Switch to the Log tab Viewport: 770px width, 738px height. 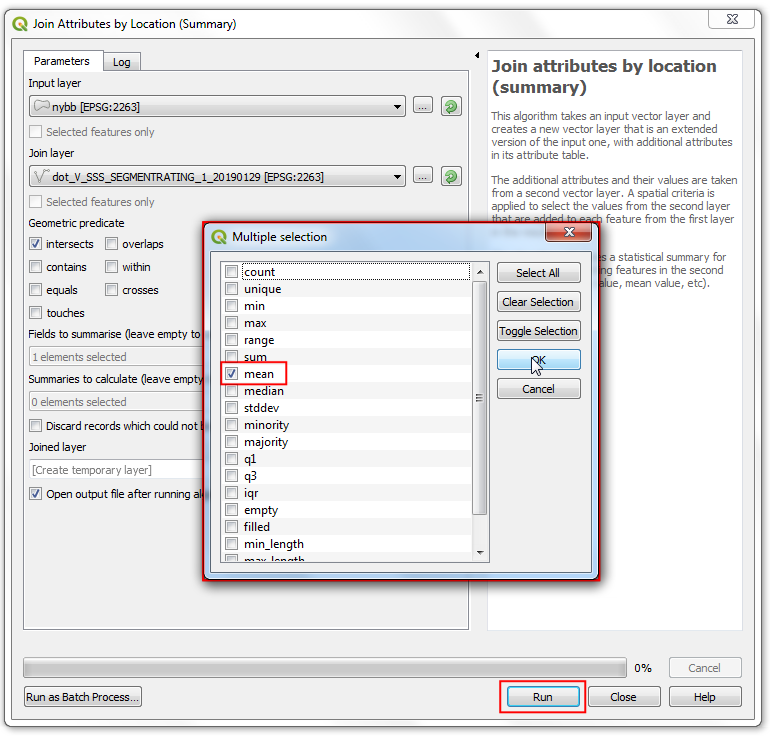[x=121, y=62]
